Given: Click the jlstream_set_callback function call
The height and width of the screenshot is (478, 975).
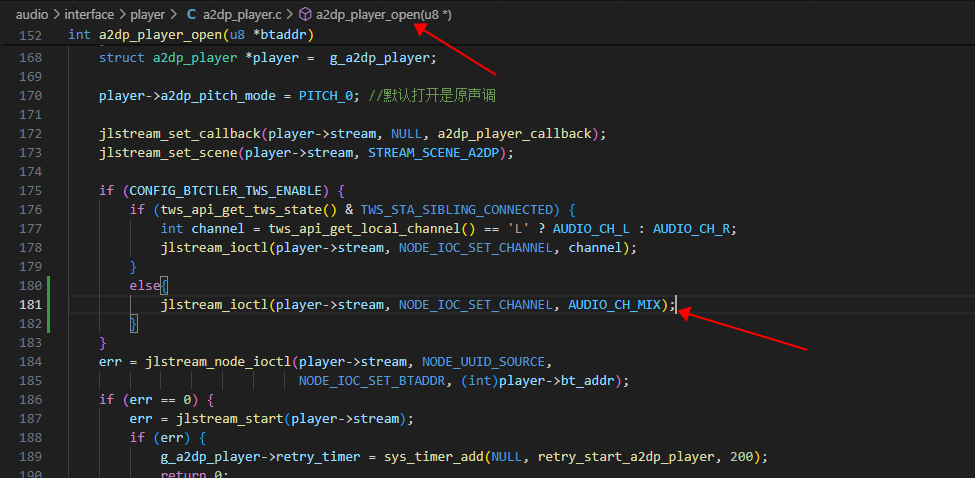Looking at the screenshot, I should tap(180, 134).
